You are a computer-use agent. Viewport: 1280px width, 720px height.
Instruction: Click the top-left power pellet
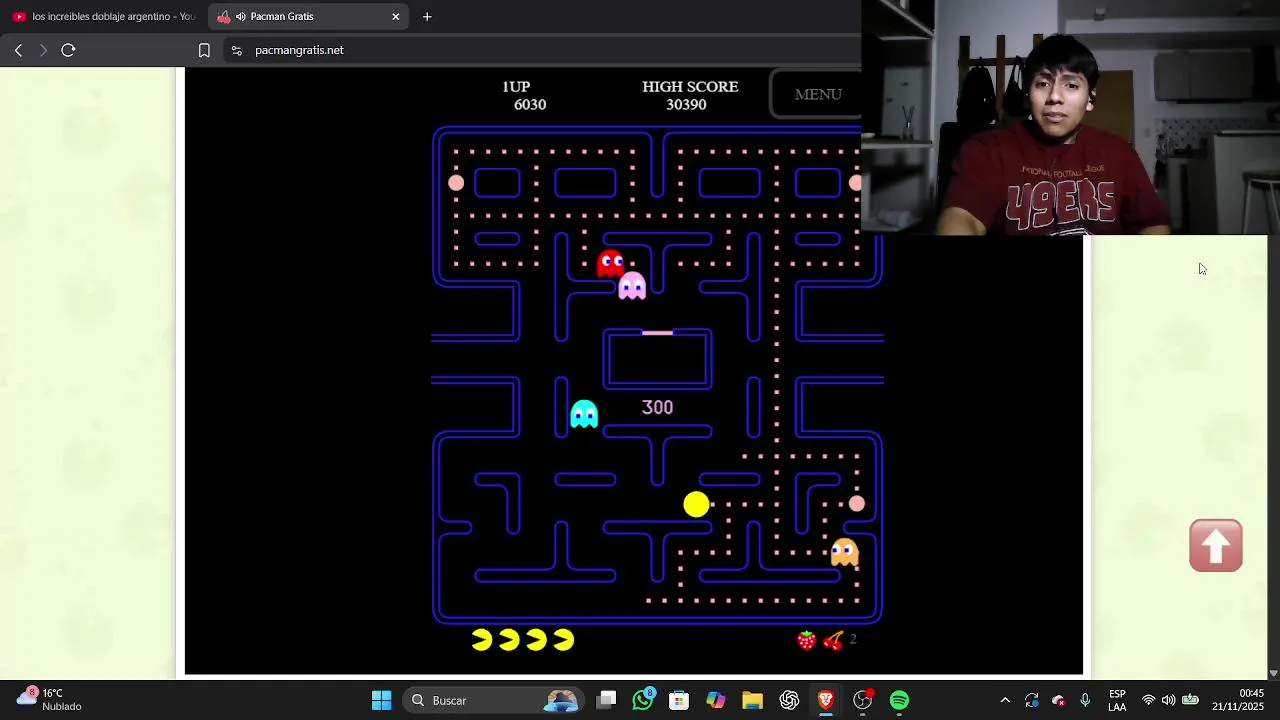(x=456, y=182)
